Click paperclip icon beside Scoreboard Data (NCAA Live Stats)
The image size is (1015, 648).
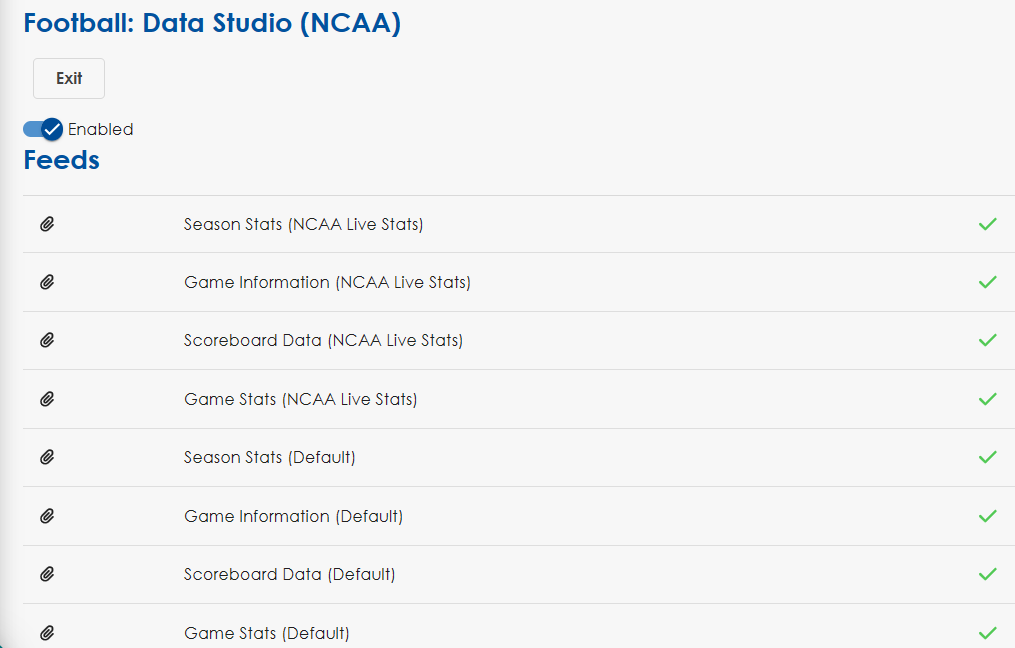(47, 340)
